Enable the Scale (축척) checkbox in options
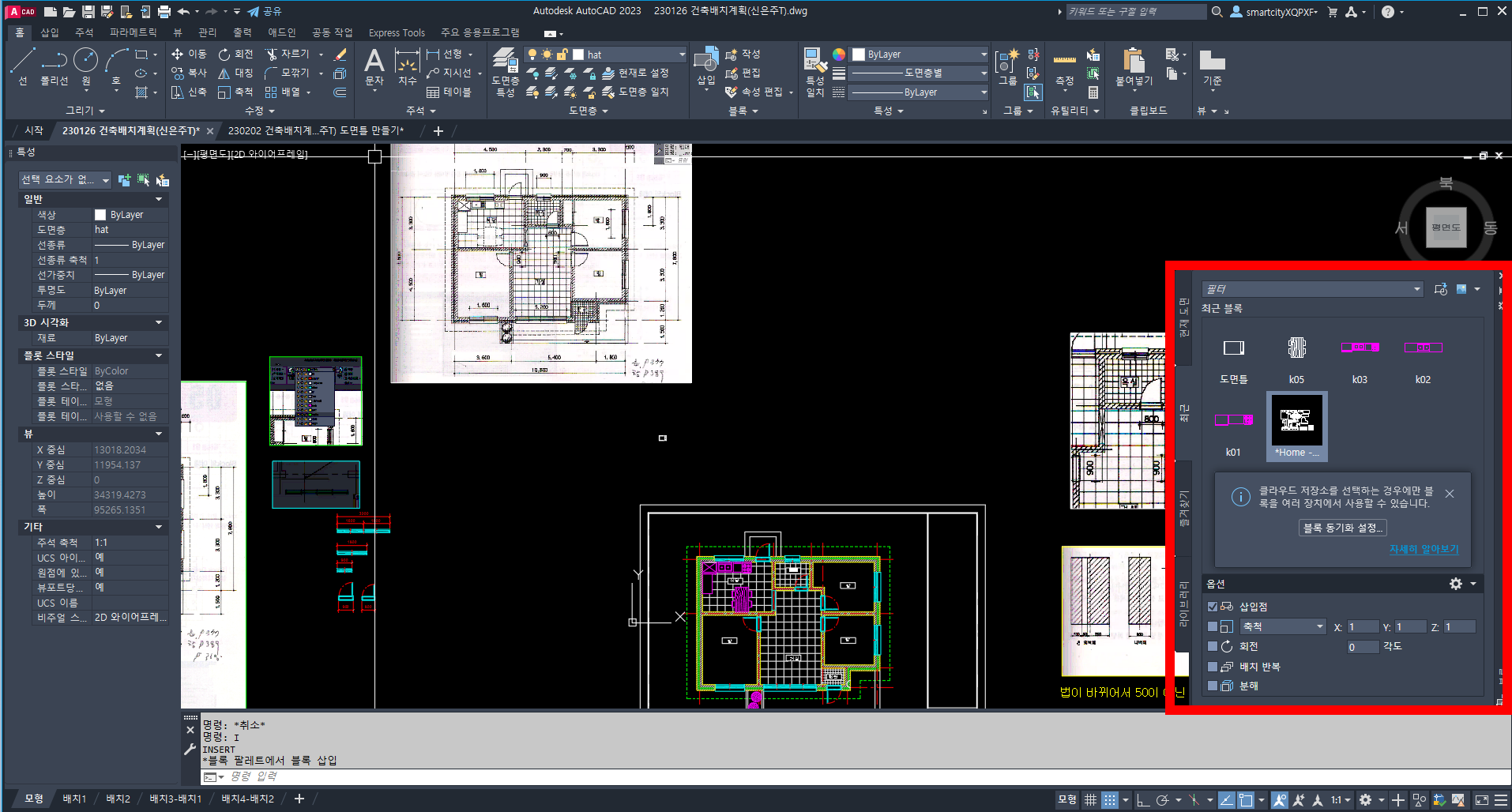The image size is (1512, 812). pyautogui.click(x=1213, y=626)
